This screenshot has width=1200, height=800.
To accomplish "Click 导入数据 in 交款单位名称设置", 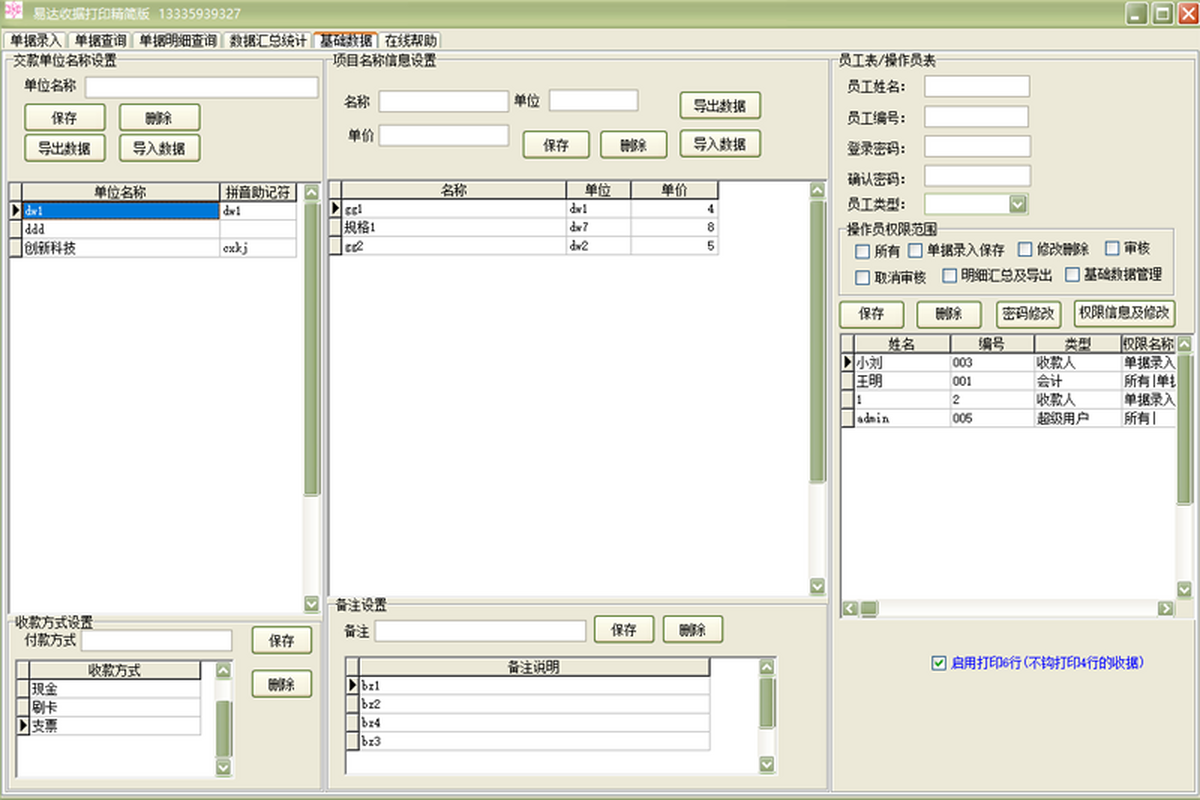I will pyautogui.click(x=159, y=148).
